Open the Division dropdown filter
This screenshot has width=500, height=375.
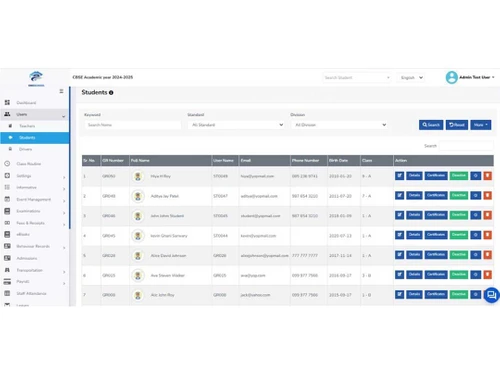coord(339,125)
